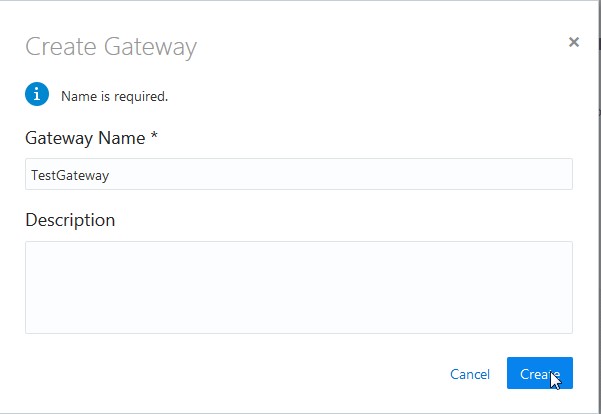Focus the Gateway Name input field

(x=298, y=174)
